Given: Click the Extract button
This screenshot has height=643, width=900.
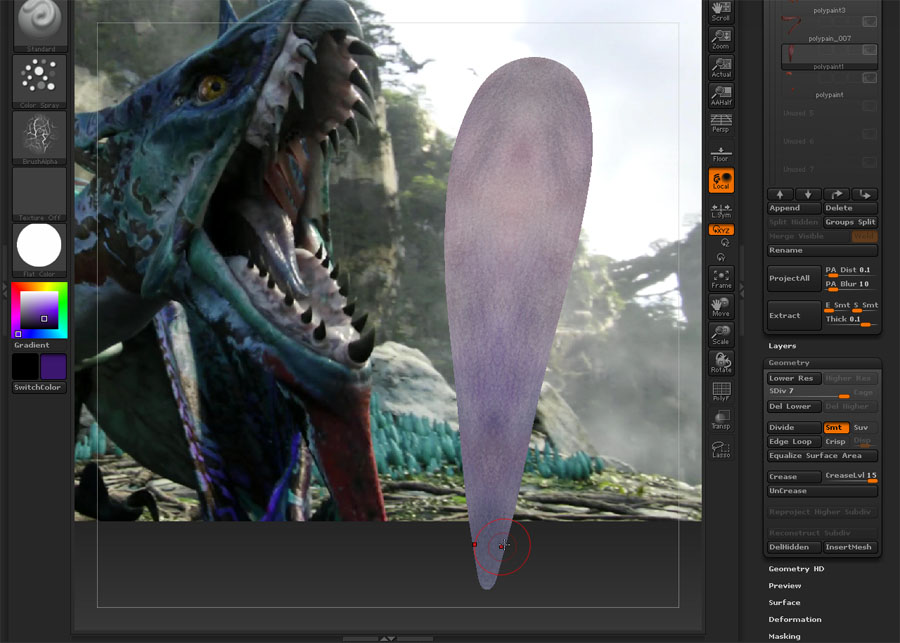Looking at the screenshot, I should click(x=794, y=316).
